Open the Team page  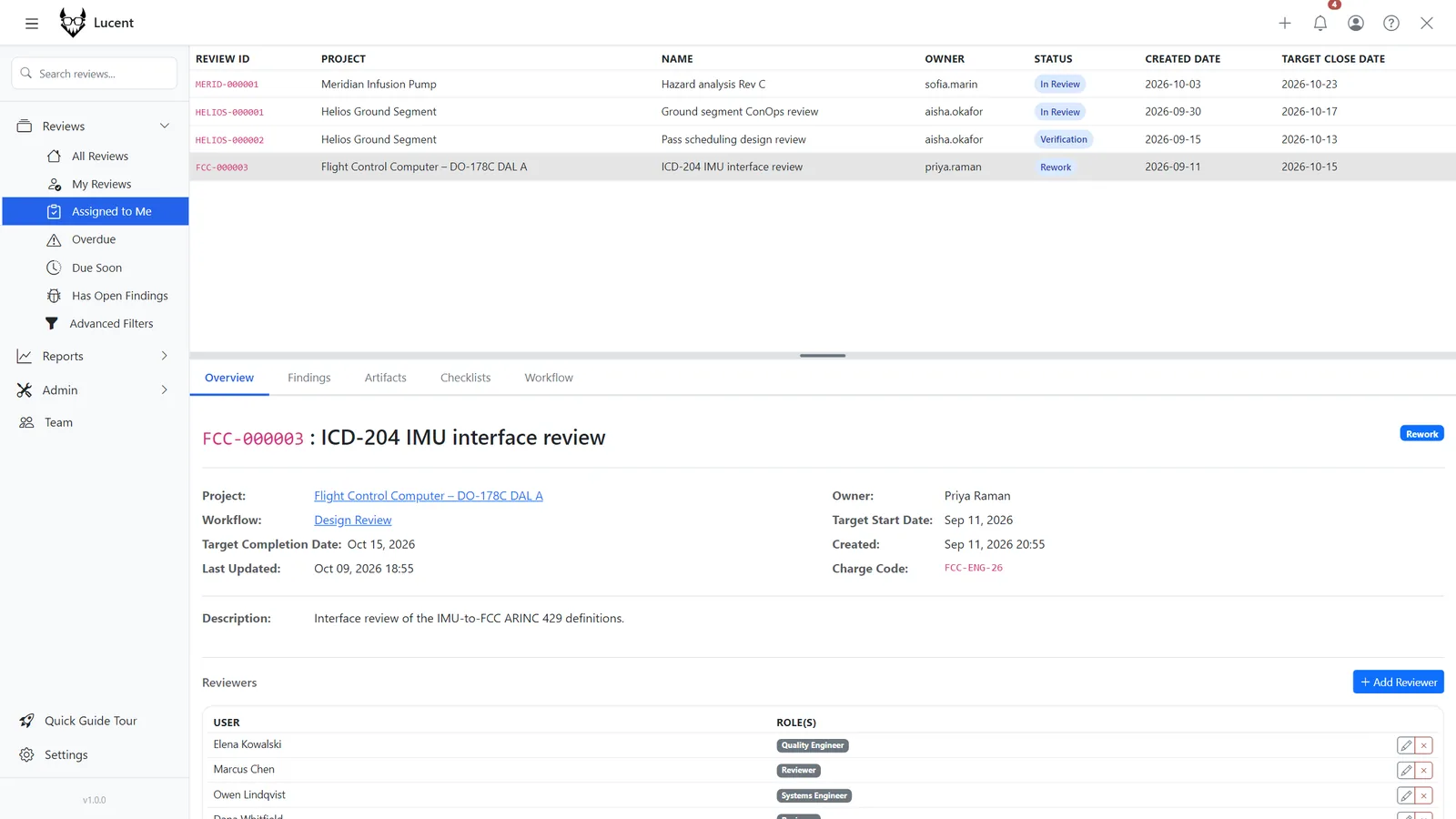(96, 423)
